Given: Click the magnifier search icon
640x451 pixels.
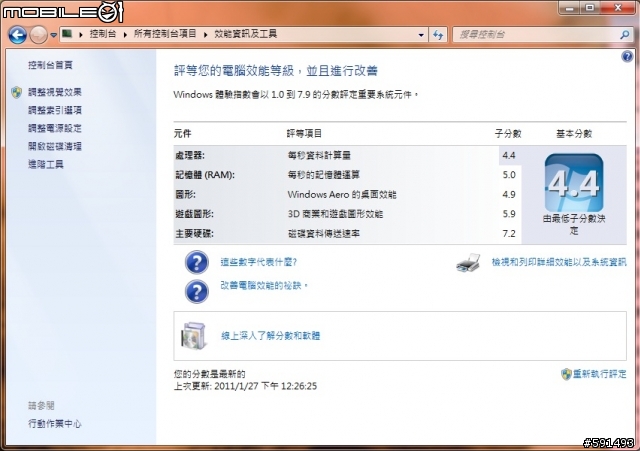Looking at the screenshot, I should point(624,35).
